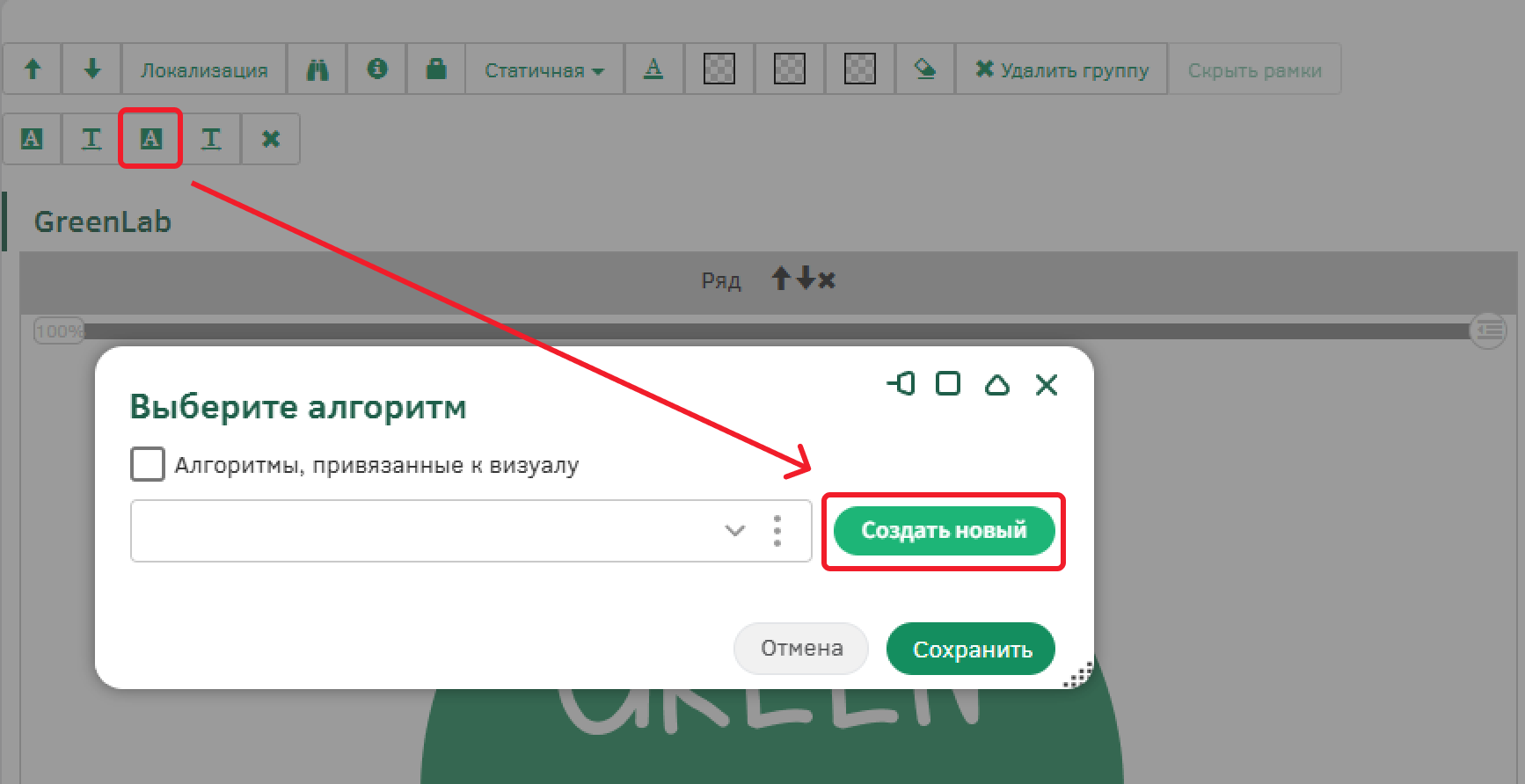Click the first checkered transparency swatch

(719, 69)
